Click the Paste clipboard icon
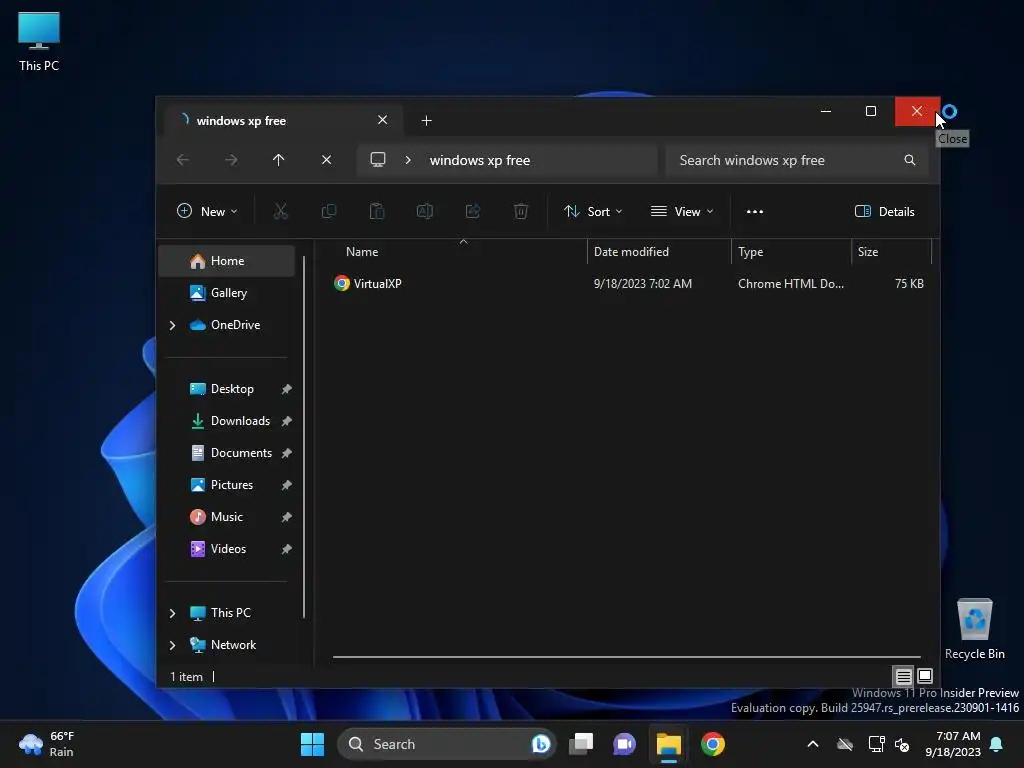 [x=377, y=211]
